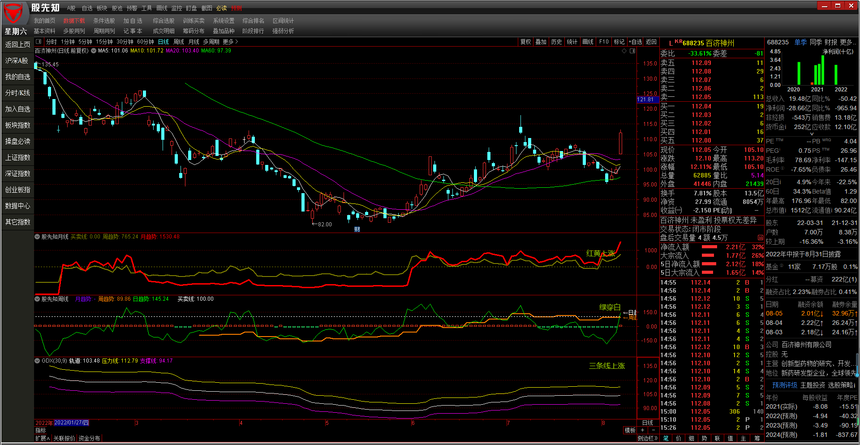Select the 财报 financial report tab

point(831,42)
